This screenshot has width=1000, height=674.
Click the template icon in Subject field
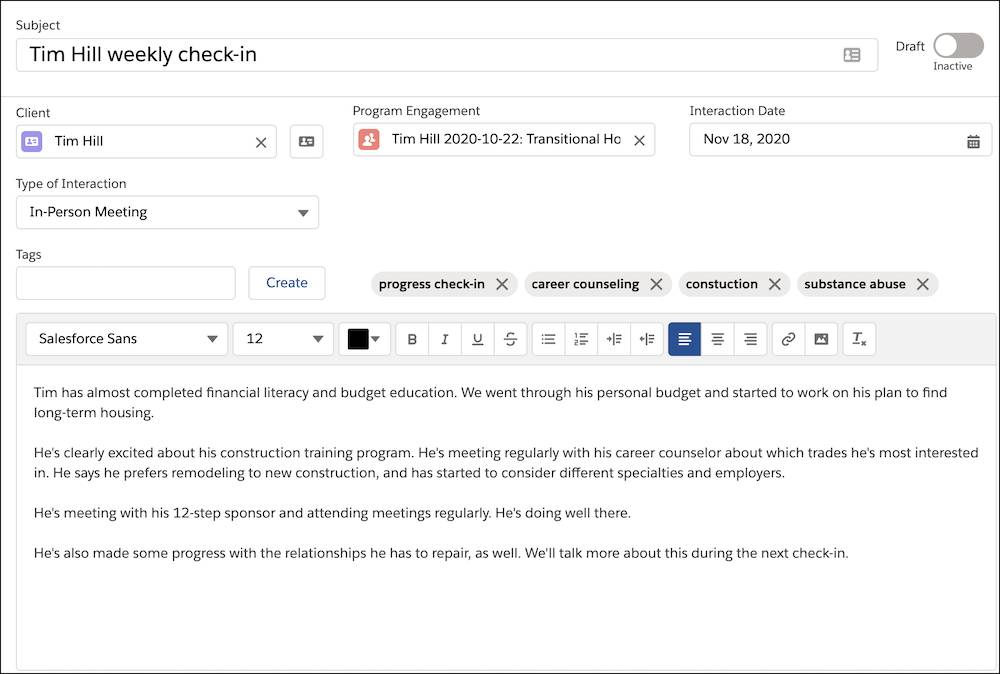click(x=851, y=55)
